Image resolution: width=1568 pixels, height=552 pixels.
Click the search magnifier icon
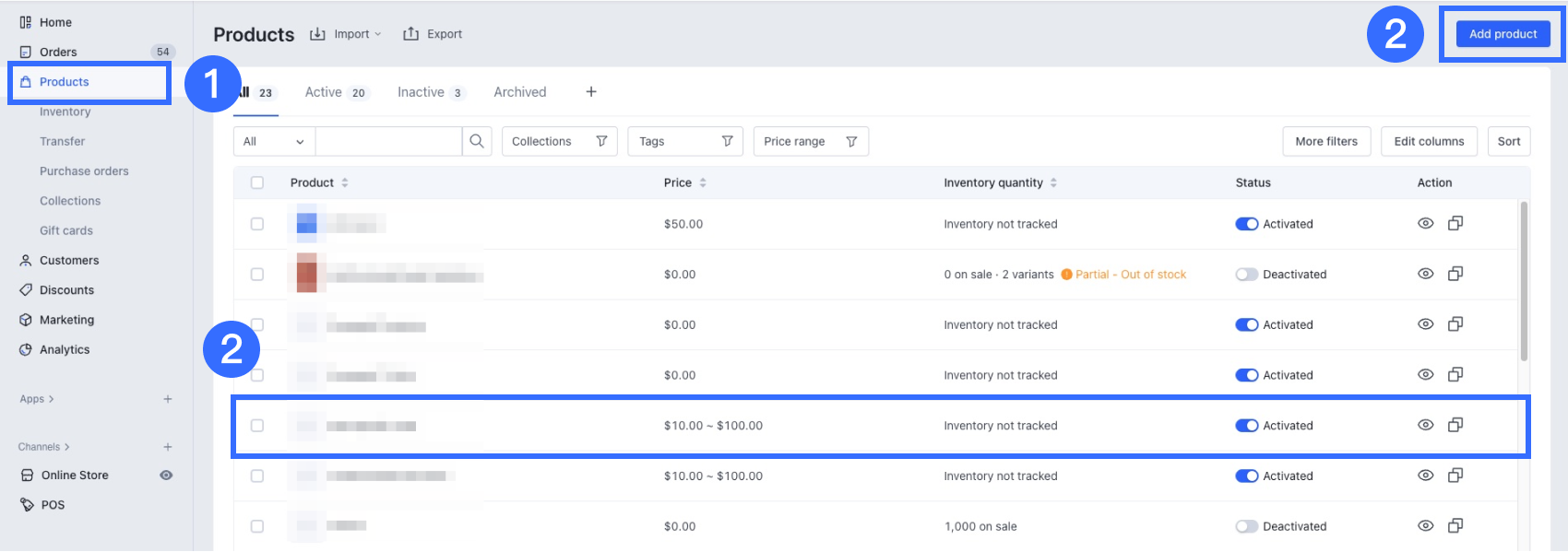[x=477, y=141]
